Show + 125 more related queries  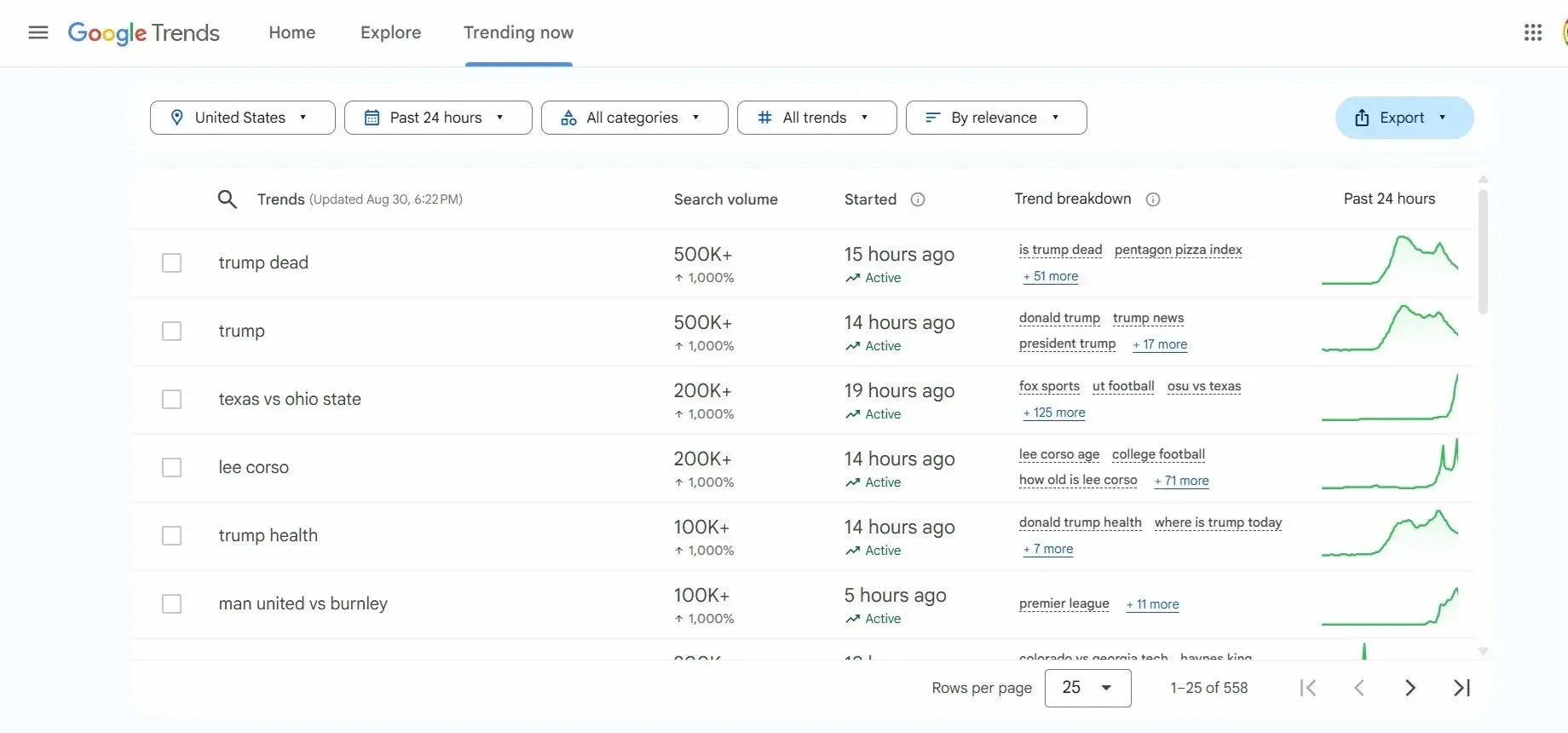coord(1054,413)
